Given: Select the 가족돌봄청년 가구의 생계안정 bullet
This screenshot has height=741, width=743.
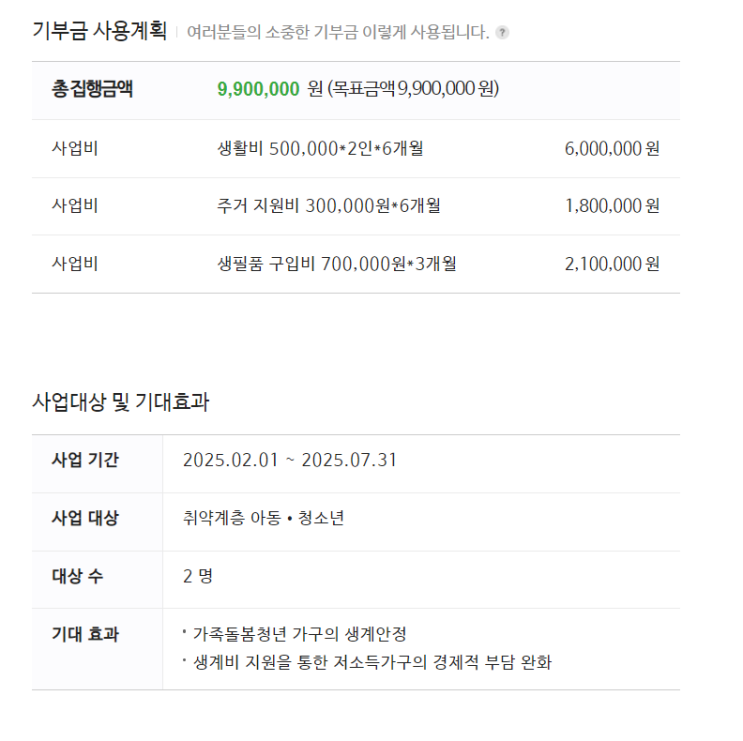Looking at the screenshot, I should 295,634.
